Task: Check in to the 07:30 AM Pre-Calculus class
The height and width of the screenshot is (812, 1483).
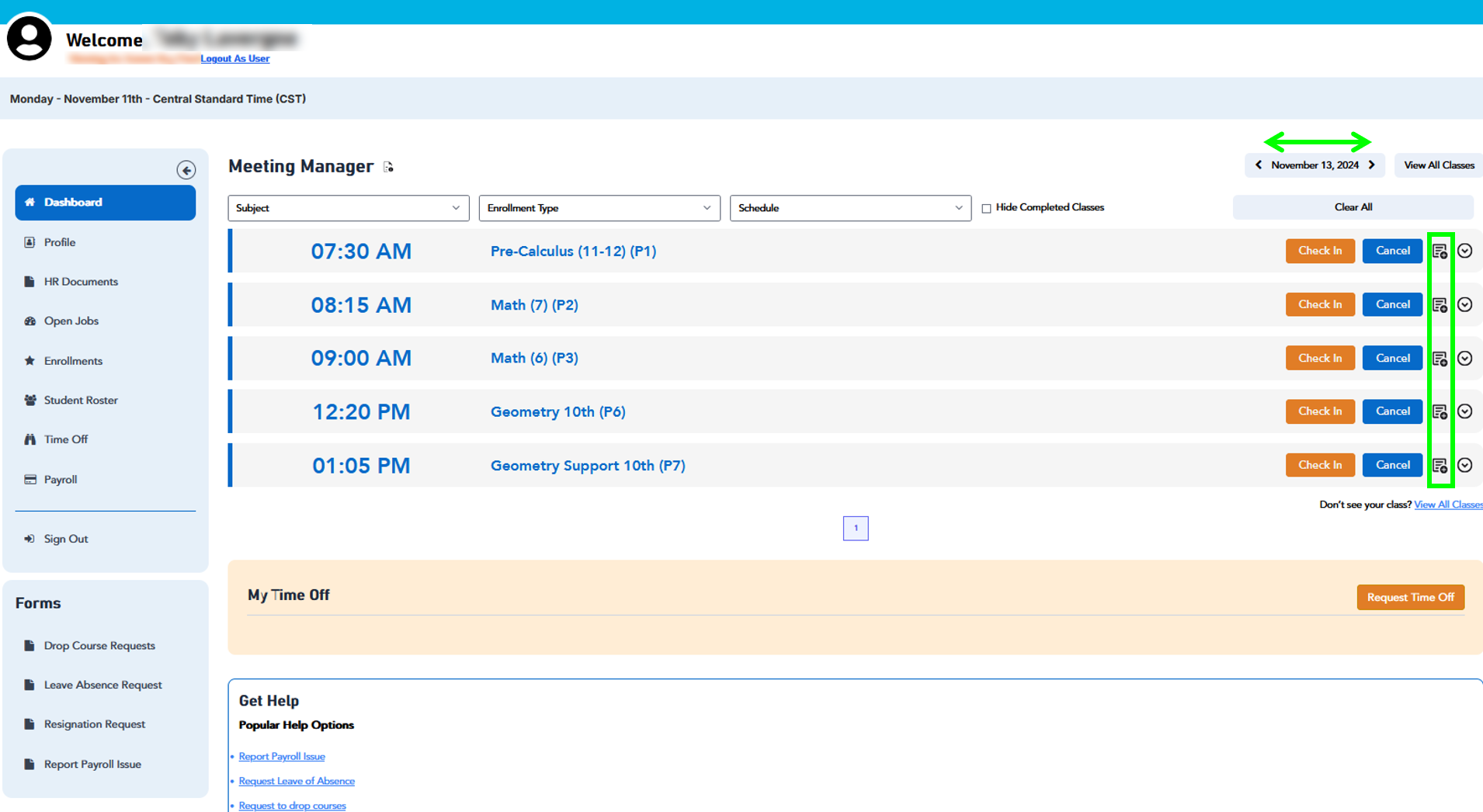Action: click(x=1319, y=251)
